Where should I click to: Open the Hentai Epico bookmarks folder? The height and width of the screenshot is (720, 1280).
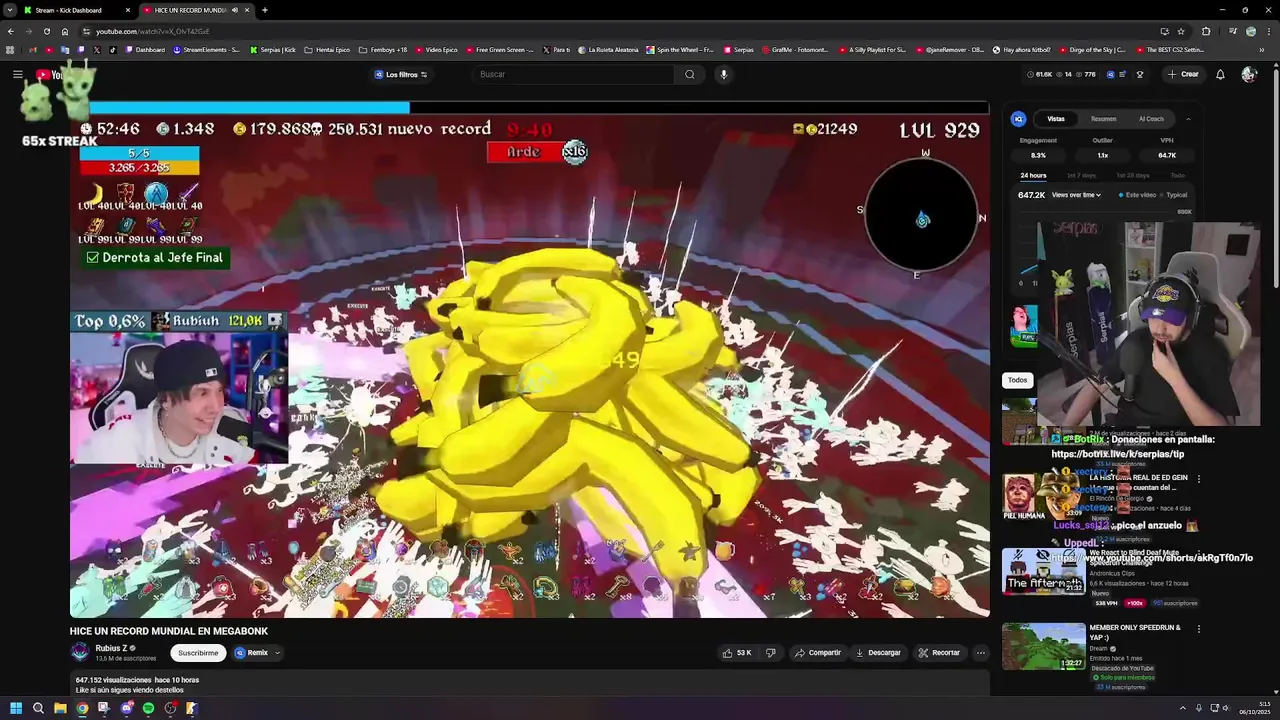[327, 49]
